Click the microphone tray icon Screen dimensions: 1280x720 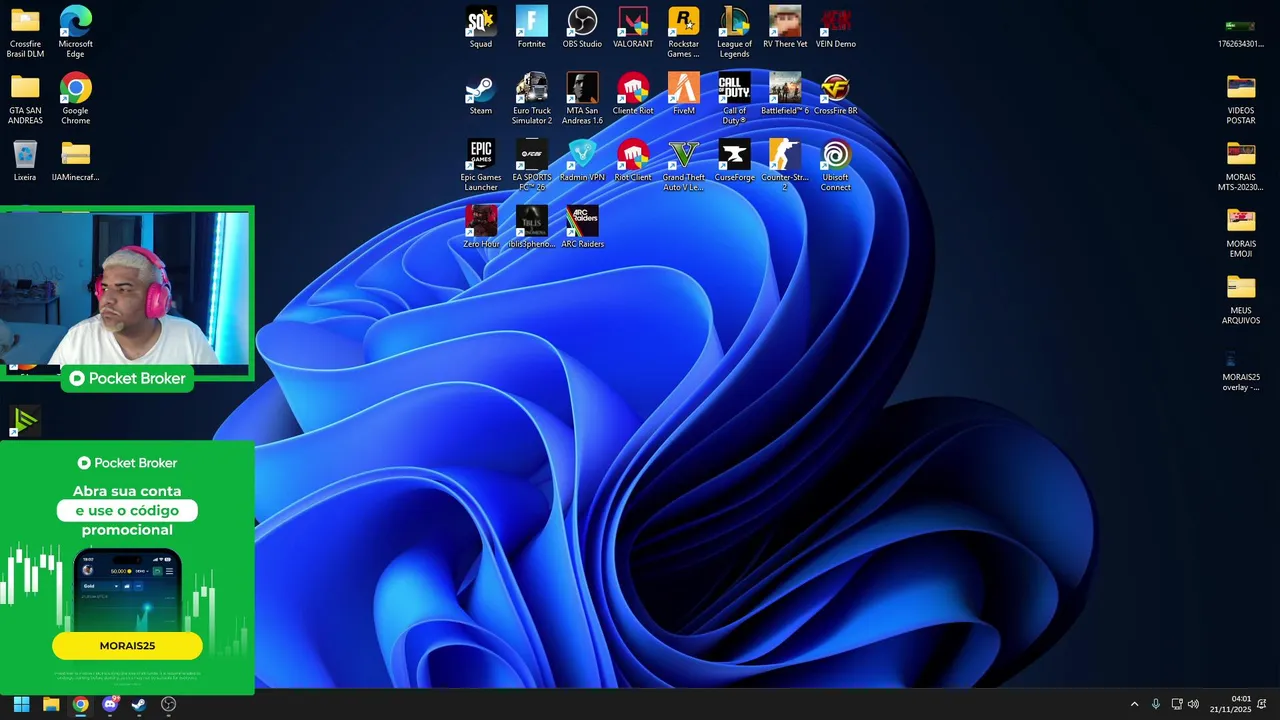1156,704
